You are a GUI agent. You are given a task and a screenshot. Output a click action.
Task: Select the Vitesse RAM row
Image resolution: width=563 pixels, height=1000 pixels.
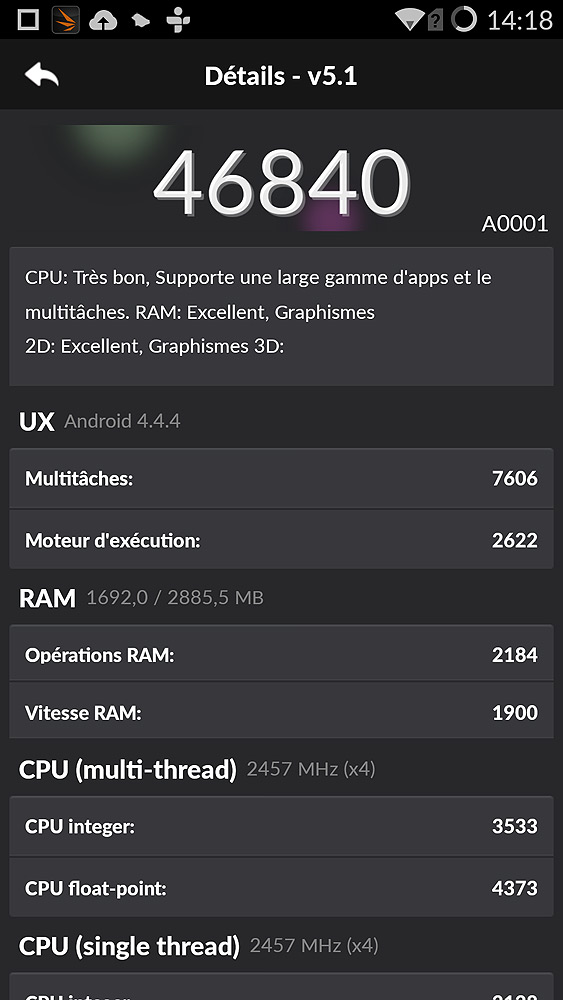[281, 711]
